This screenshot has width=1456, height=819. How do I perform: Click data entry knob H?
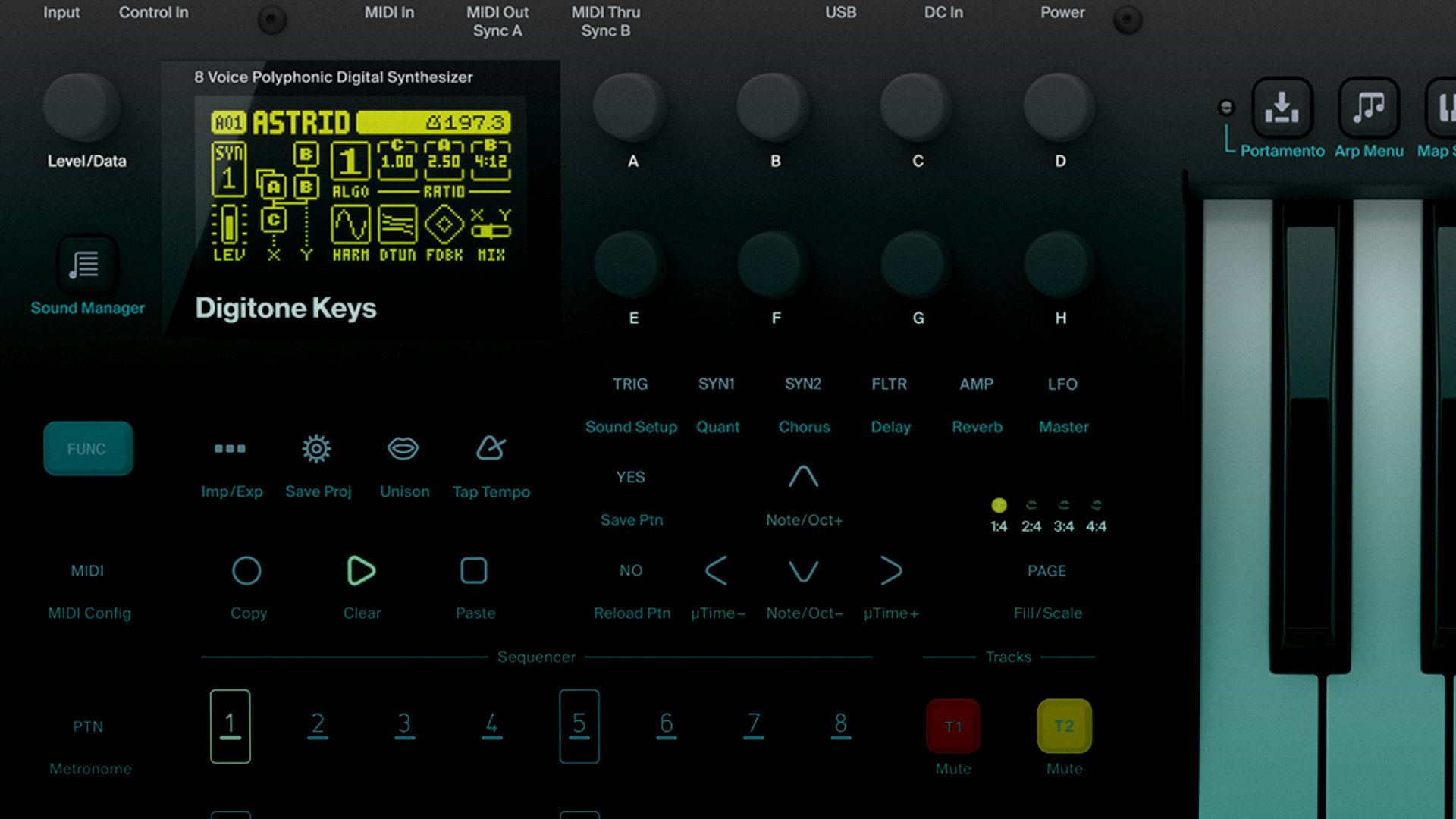pos(1059,265)
